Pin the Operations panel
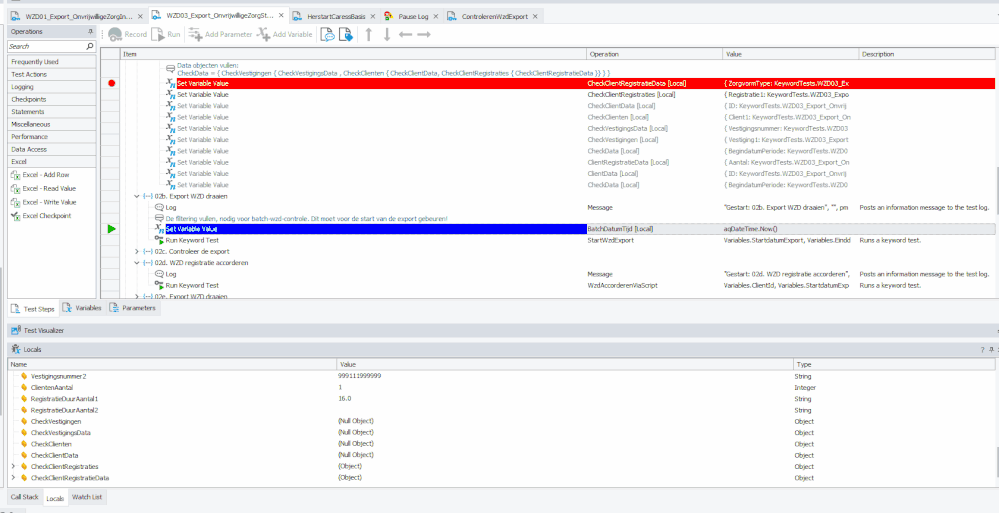 pos(90,32)
